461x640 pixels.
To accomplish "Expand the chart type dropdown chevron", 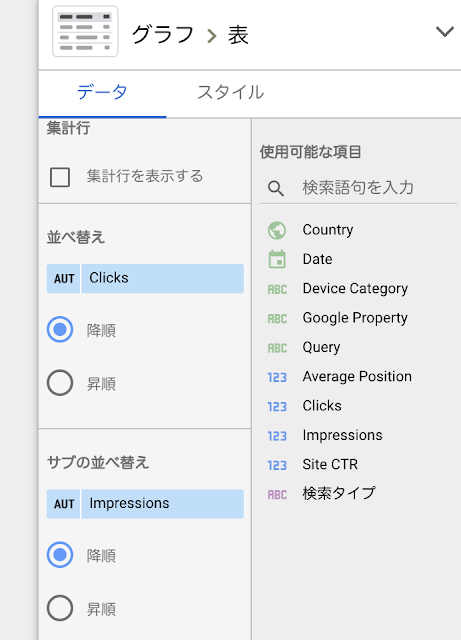I will point(445,31).
